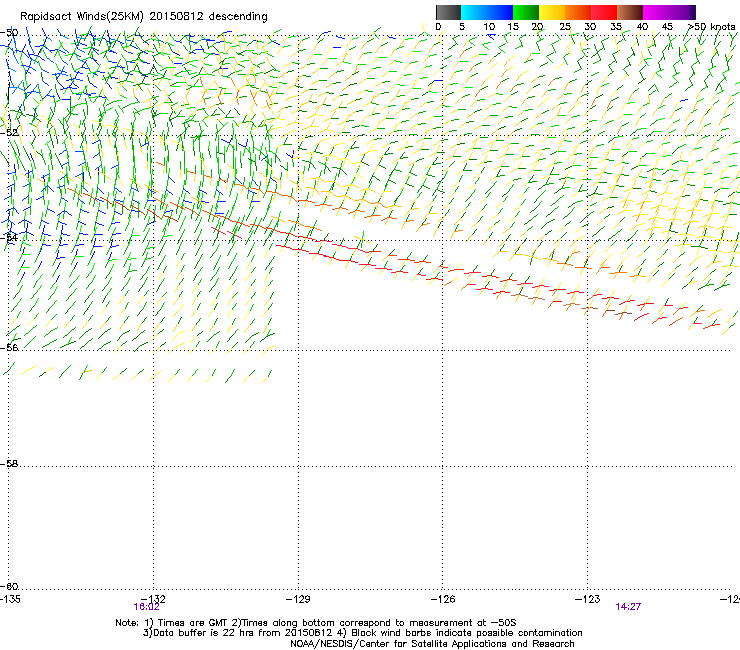The width and height of the screenshot is (740, 650).
Task: Click the cyan 5-10 knots legend segment
Action: click(474, 12)
